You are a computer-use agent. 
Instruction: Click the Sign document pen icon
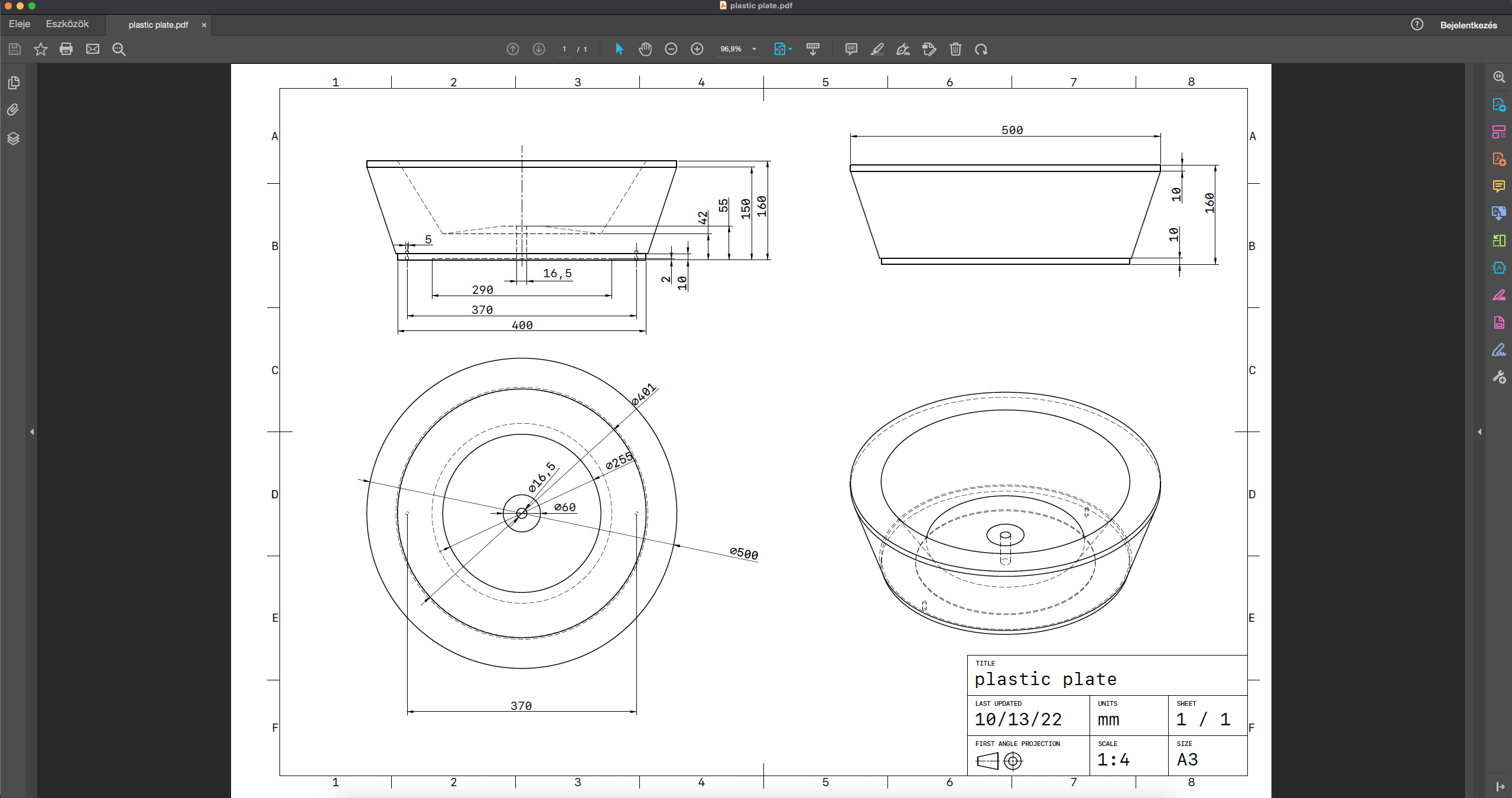[x=903, y=49]
